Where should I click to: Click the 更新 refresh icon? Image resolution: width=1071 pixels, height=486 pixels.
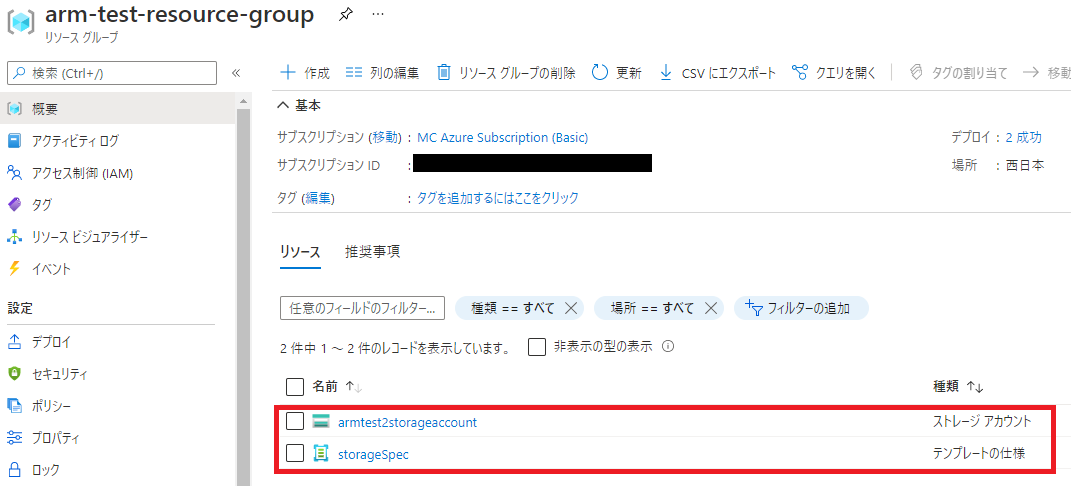click(x=600, y=72)
